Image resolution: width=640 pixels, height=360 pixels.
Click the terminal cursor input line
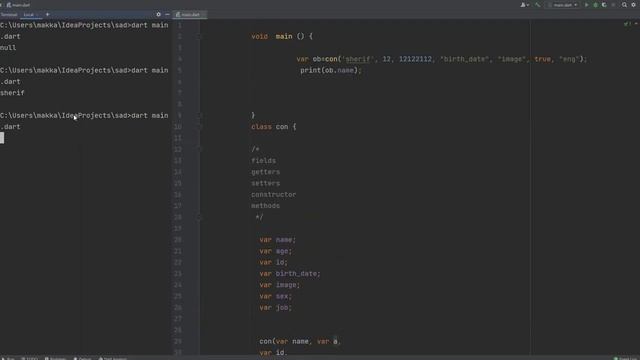tap(2, 138)
